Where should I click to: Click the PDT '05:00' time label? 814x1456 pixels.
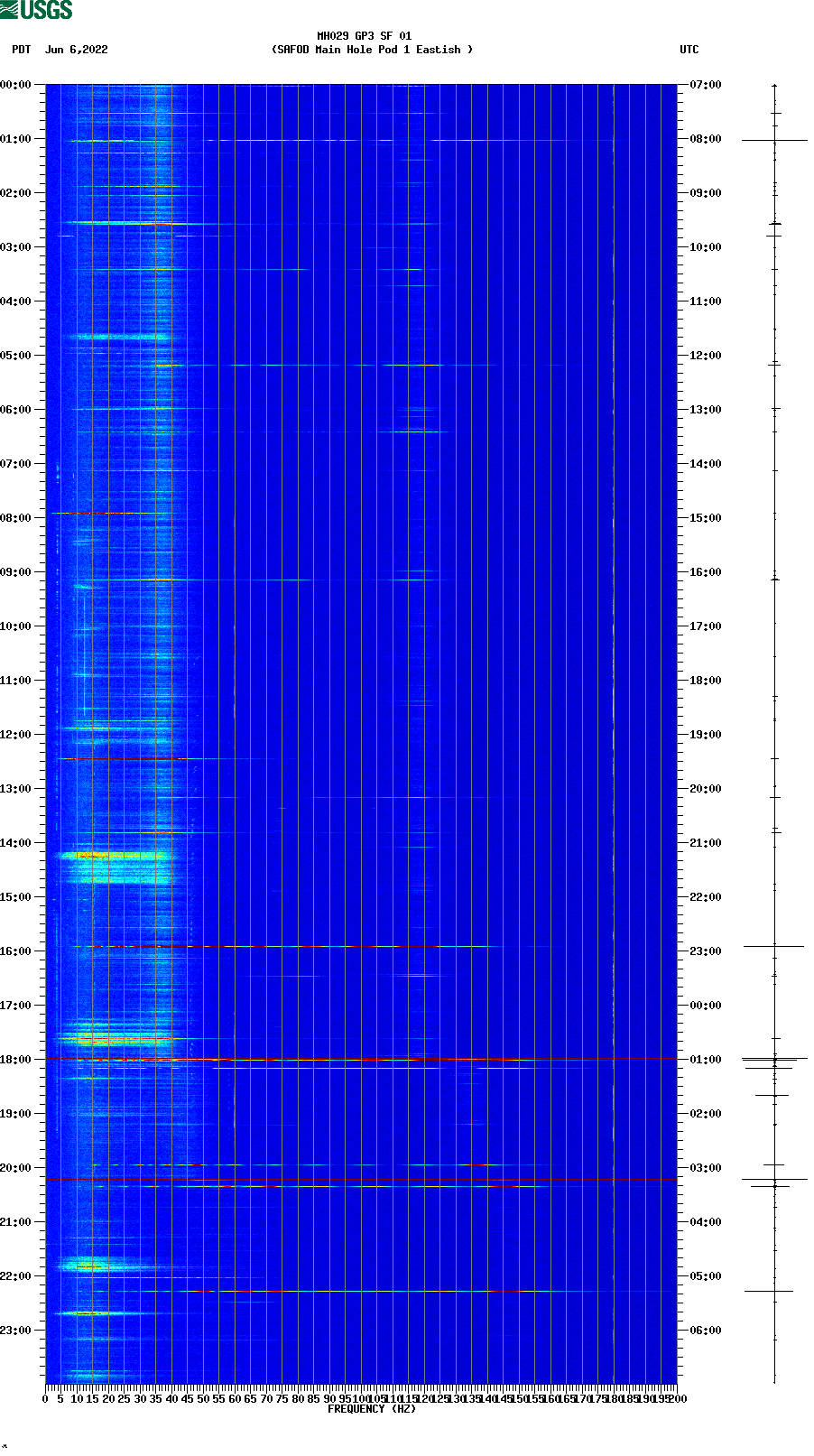tap(15, 356)
